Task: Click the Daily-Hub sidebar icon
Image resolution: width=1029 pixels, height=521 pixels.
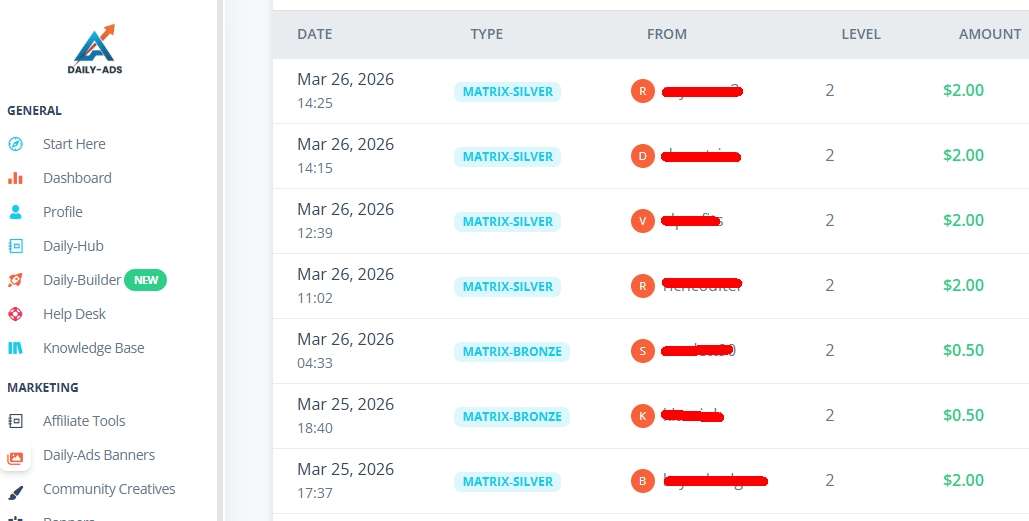Action: 15,246
